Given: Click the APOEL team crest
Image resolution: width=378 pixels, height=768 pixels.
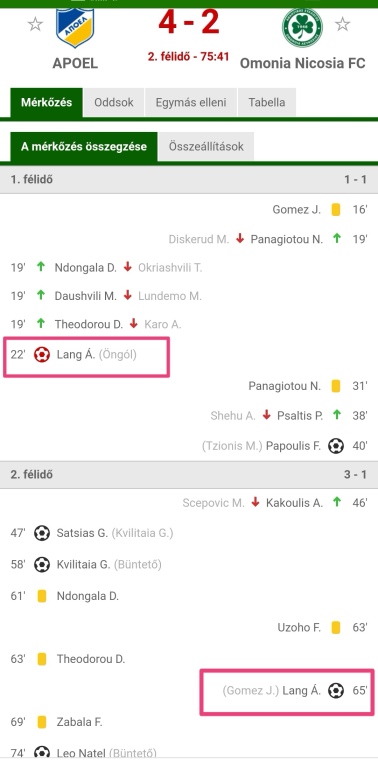Looking at the screenshot, I should [75, 27].
